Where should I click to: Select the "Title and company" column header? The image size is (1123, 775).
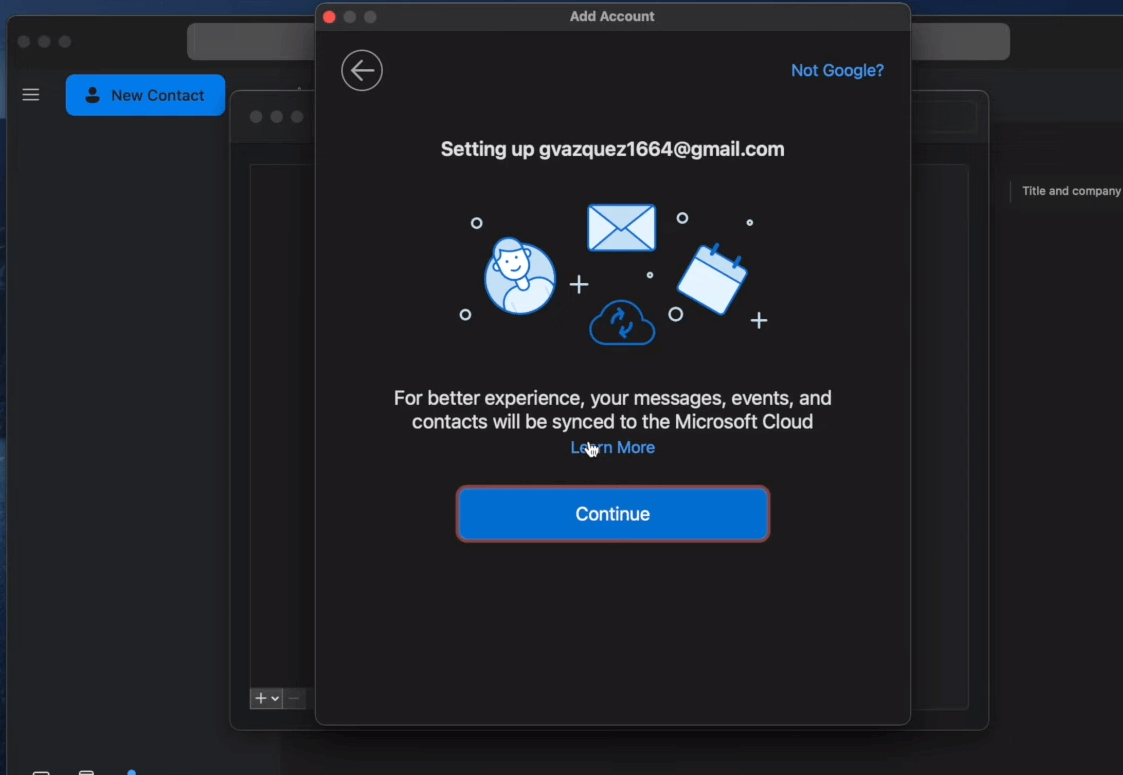(1070, 191)
